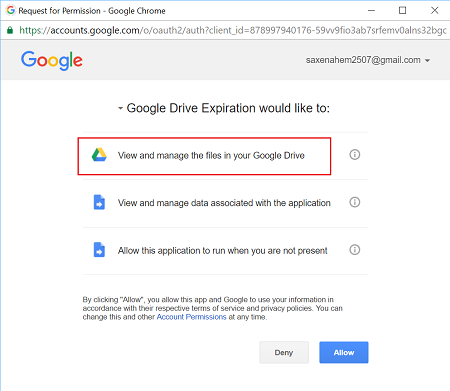Maximize the Request for Permission window
Viewport: 450px width, 391px height.
[402, 10]
